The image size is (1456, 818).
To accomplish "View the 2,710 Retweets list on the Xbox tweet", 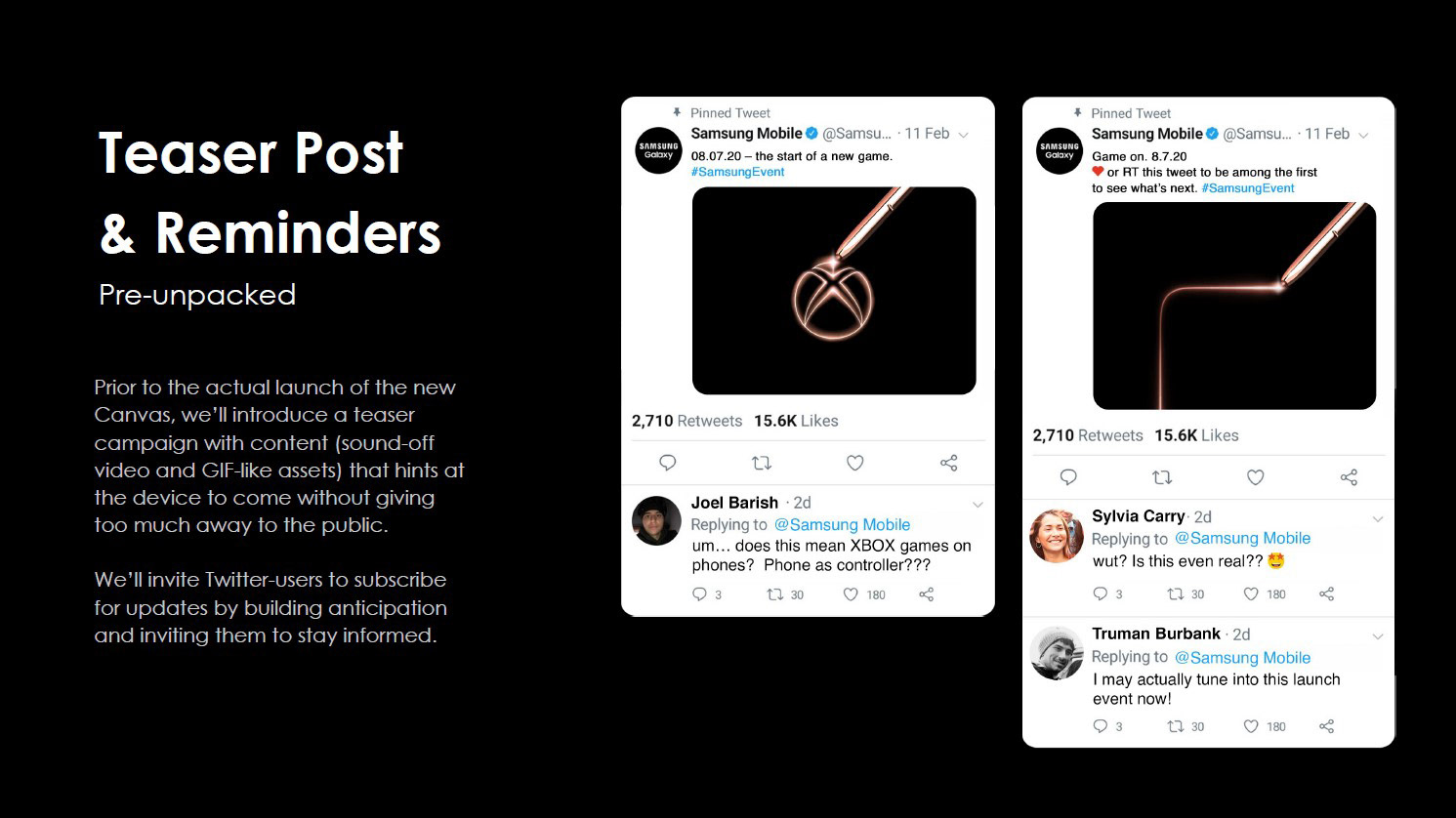I will point(686,421).
